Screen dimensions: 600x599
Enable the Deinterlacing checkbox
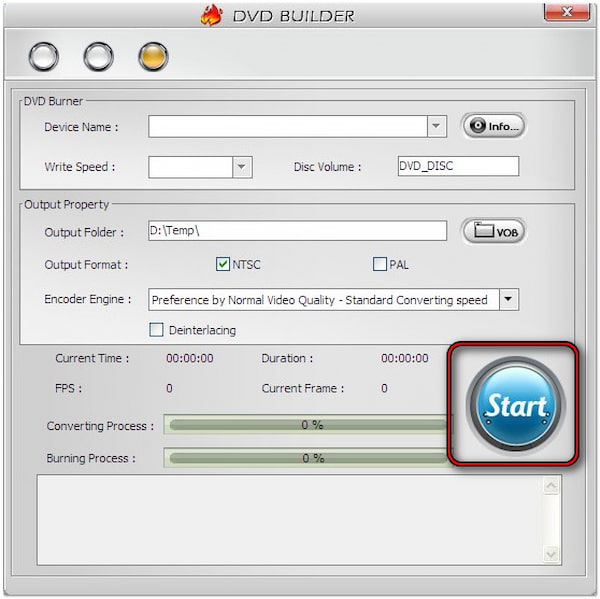coord(156,330)
